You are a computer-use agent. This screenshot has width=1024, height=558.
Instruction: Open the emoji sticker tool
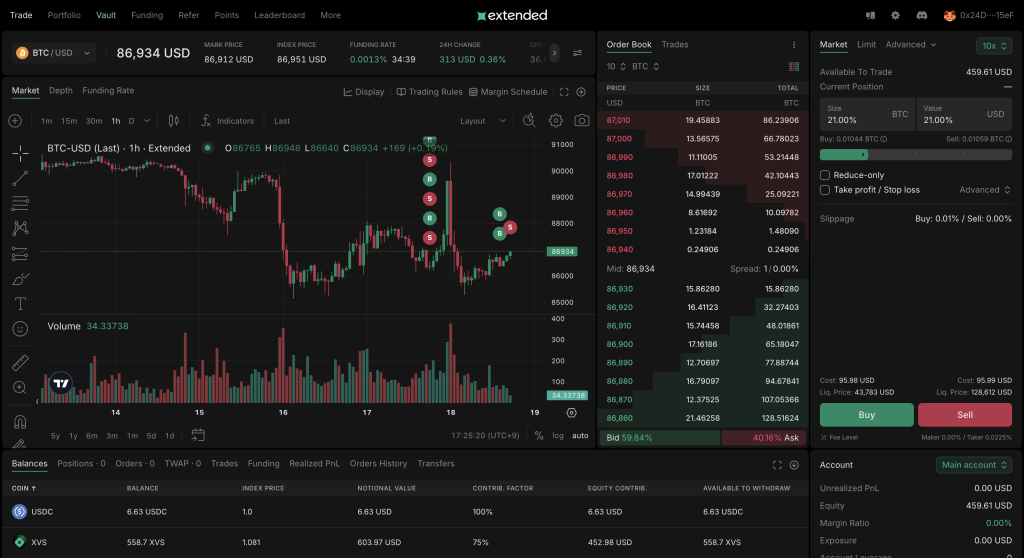coord(21,328)
